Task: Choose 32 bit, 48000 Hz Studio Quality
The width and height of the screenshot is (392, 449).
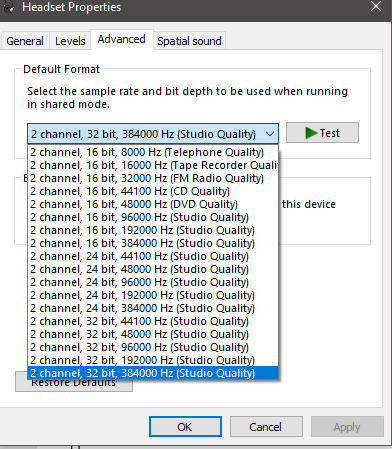Action: [x=153, y=334]
